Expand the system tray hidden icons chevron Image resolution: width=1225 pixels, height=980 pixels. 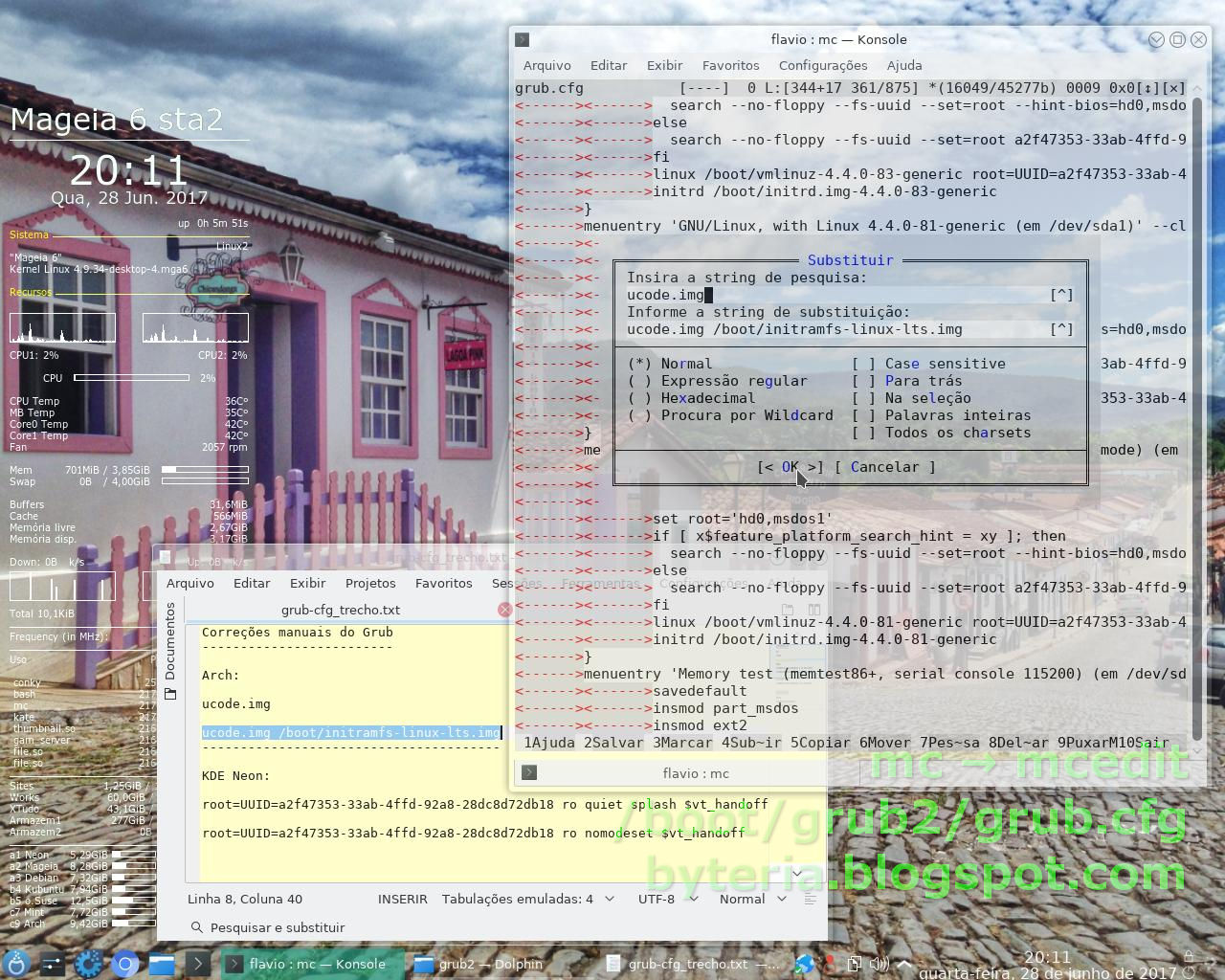tap(902, 964)
